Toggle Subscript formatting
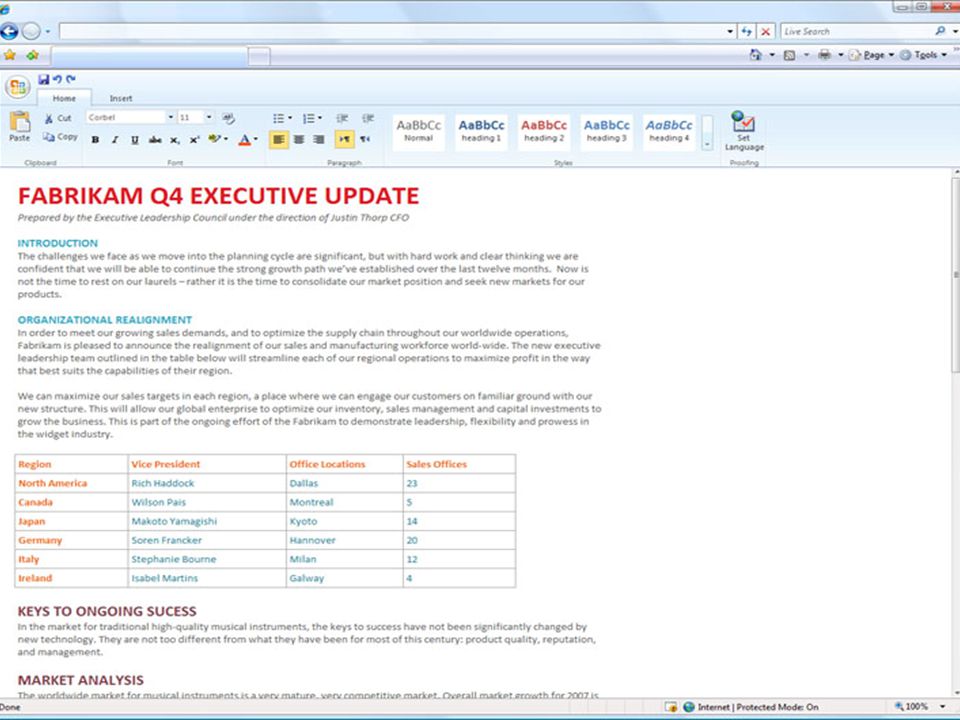Viewport: 960px width, 720px height. 174,140
